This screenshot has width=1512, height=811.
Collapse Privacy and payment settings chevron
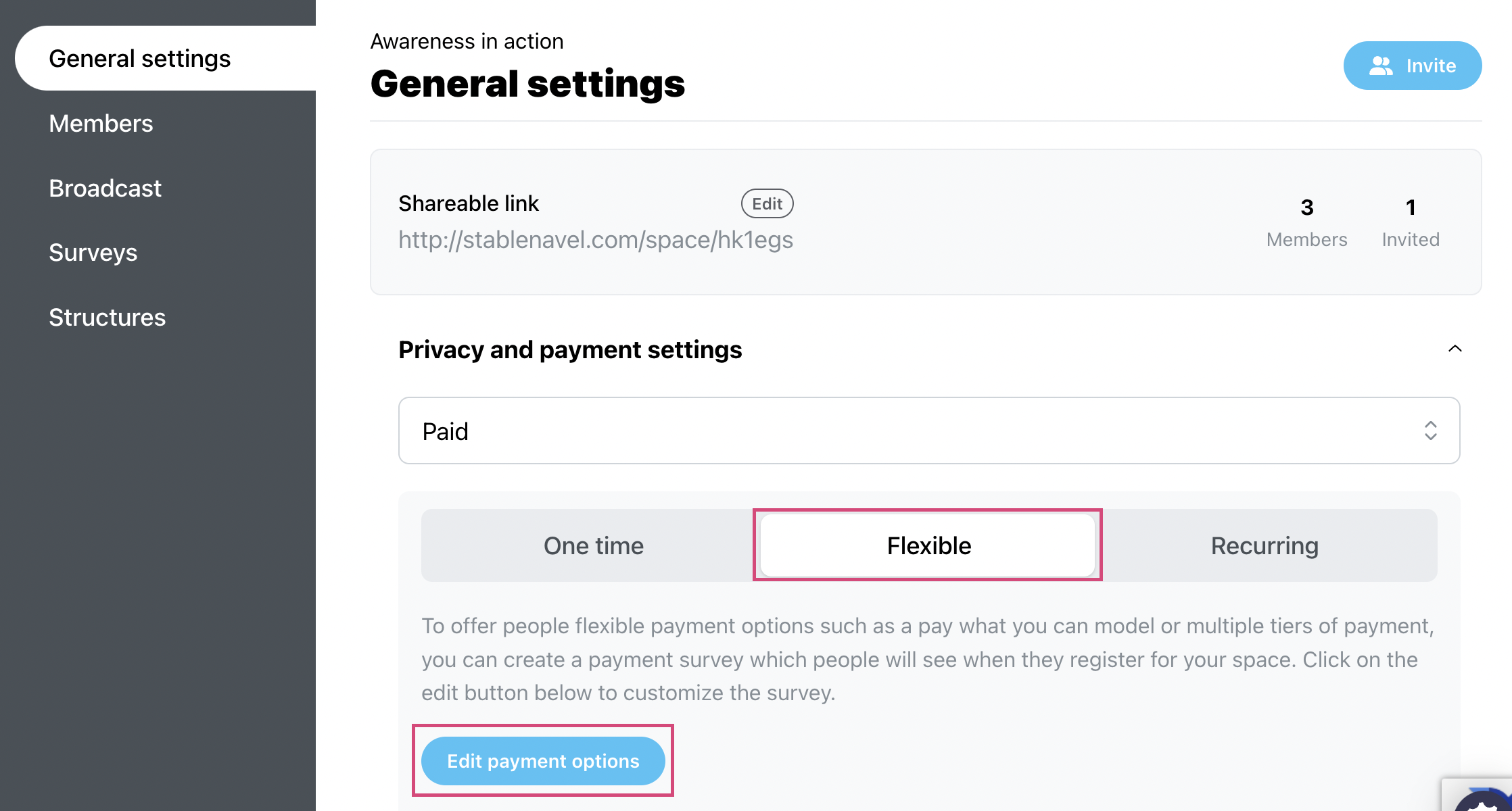pyautogui.click(x=1455, y=349)
